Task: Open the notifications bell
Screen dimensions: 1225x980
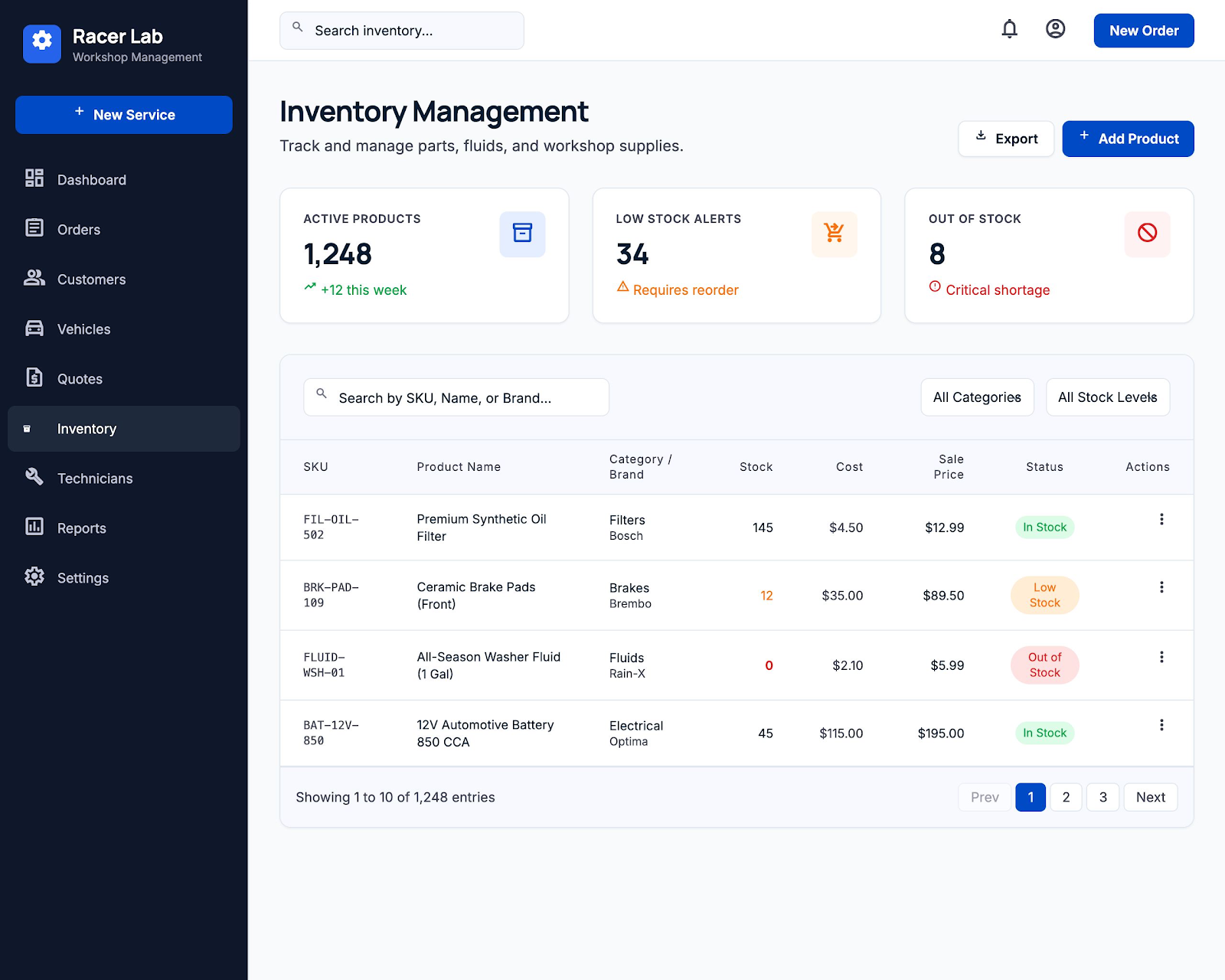Action: pyautogui.click(x=1010, y=29)
